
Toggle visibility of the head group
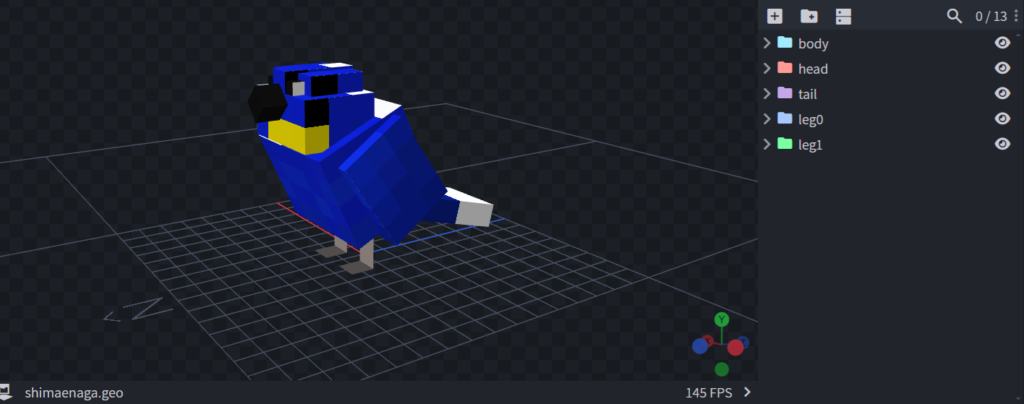click(1002, 68)
